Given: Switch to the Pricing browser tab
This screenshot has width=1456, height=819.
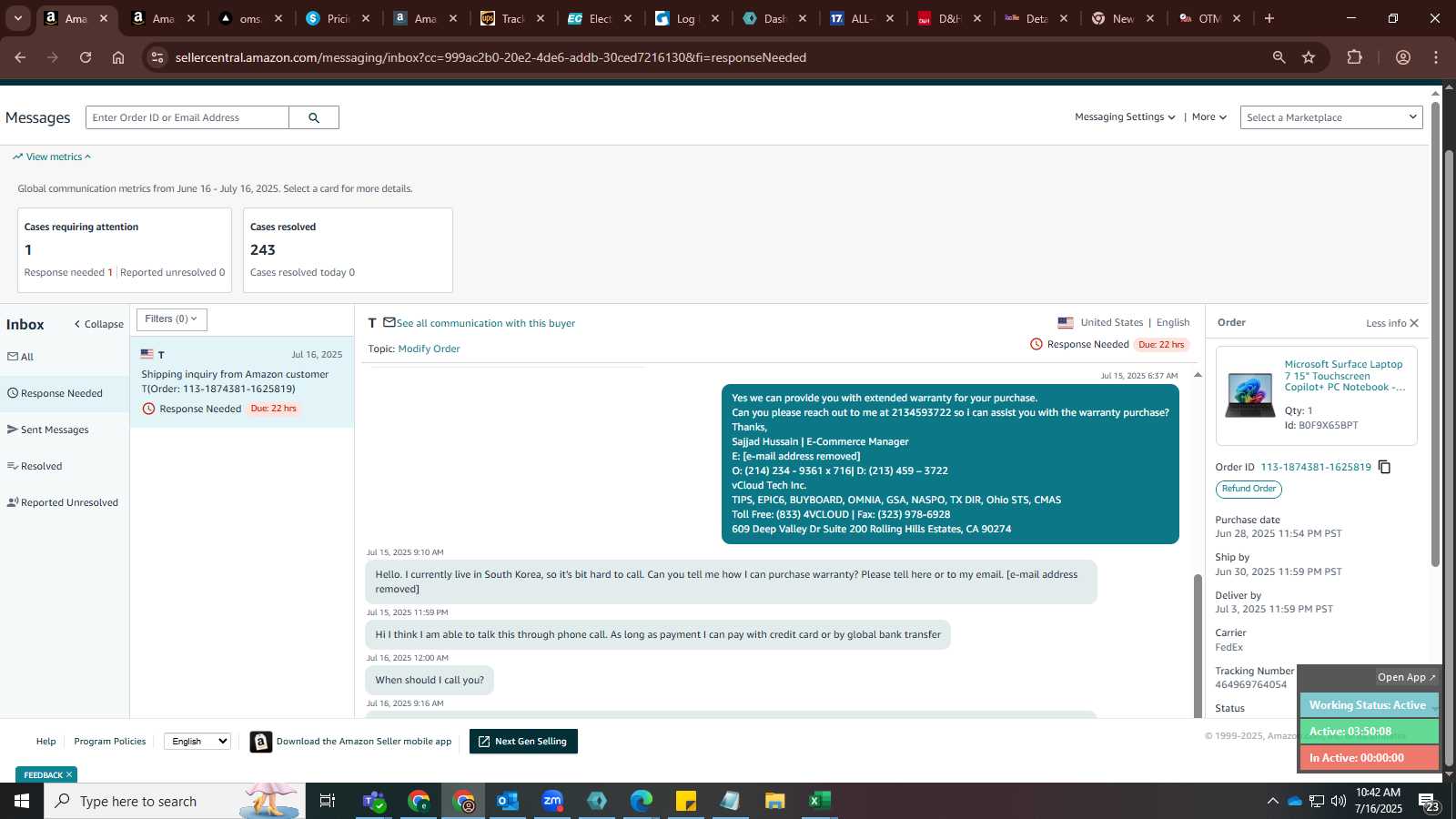Looking at the screenshot, I should pos(338,18).
